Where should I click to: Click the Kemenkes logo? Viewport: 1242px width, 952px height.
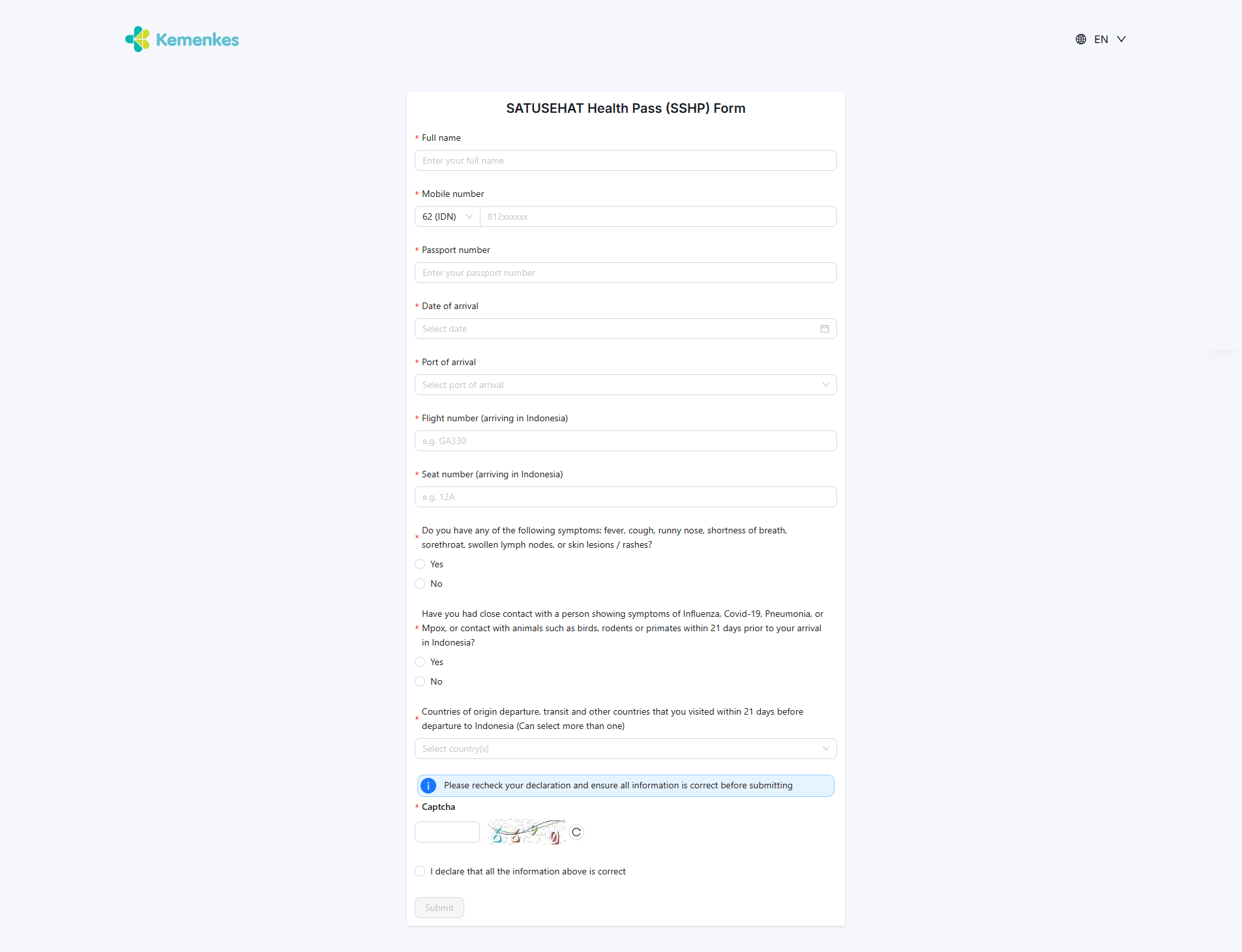pos(182,39)
